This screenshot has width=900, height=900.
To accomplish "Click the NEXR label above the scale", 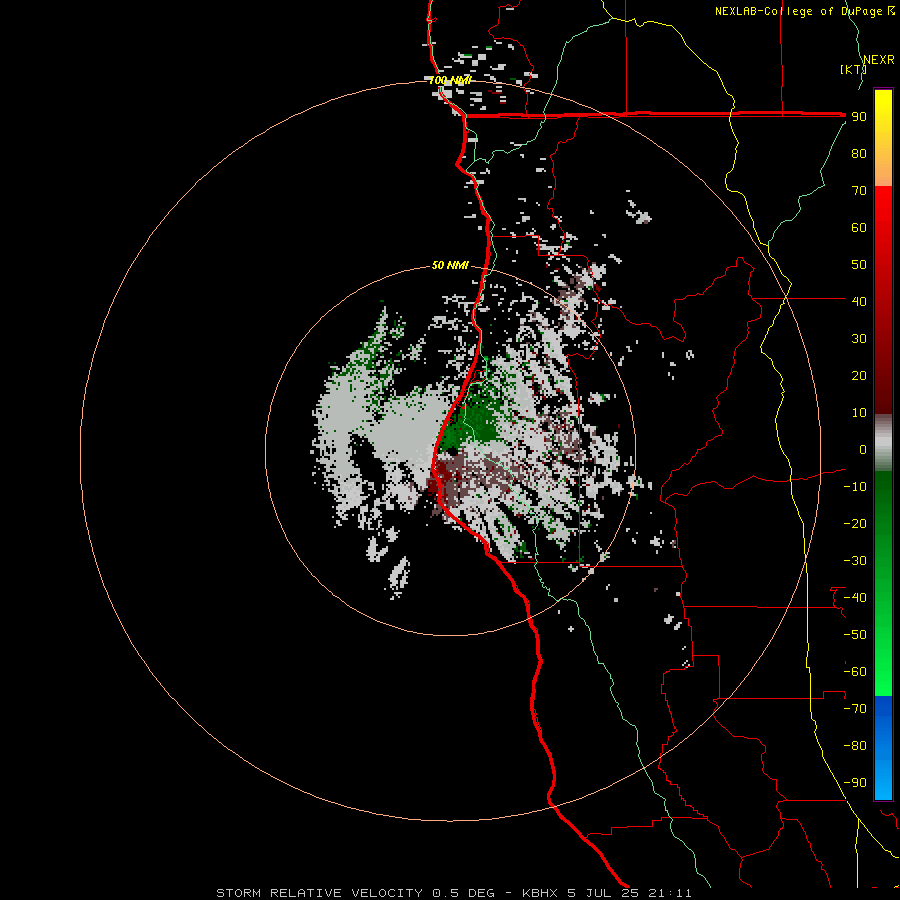I will (x=879, y=60).
